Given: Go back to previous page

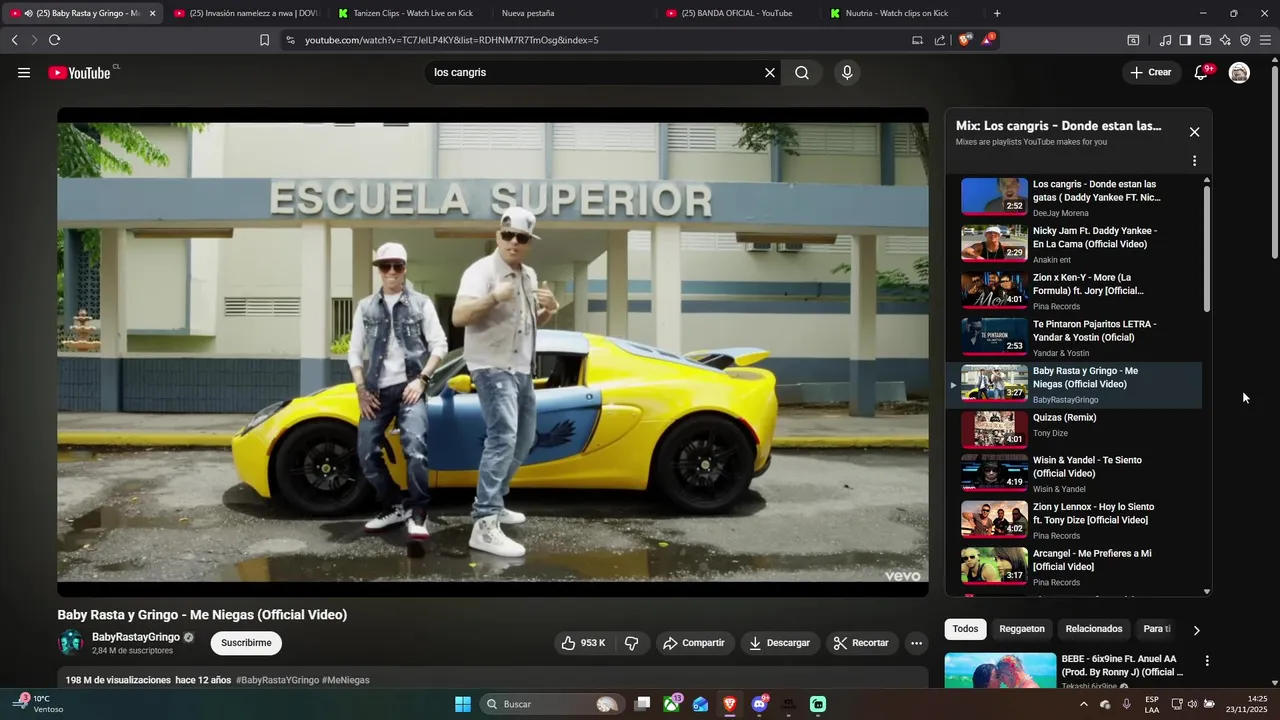Looking at the screenshot, I should pyautogui.click(x=14, y=40).
